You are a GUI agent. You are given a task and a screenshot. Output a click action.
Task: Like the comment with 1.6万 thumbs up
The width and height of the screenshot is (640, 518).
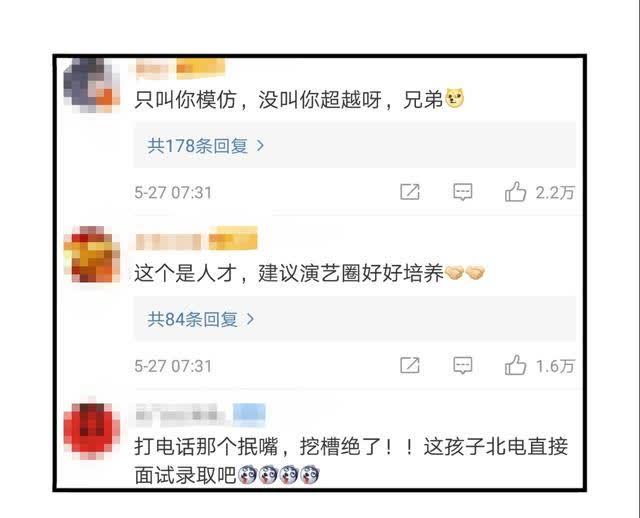[x=516, y=365]
